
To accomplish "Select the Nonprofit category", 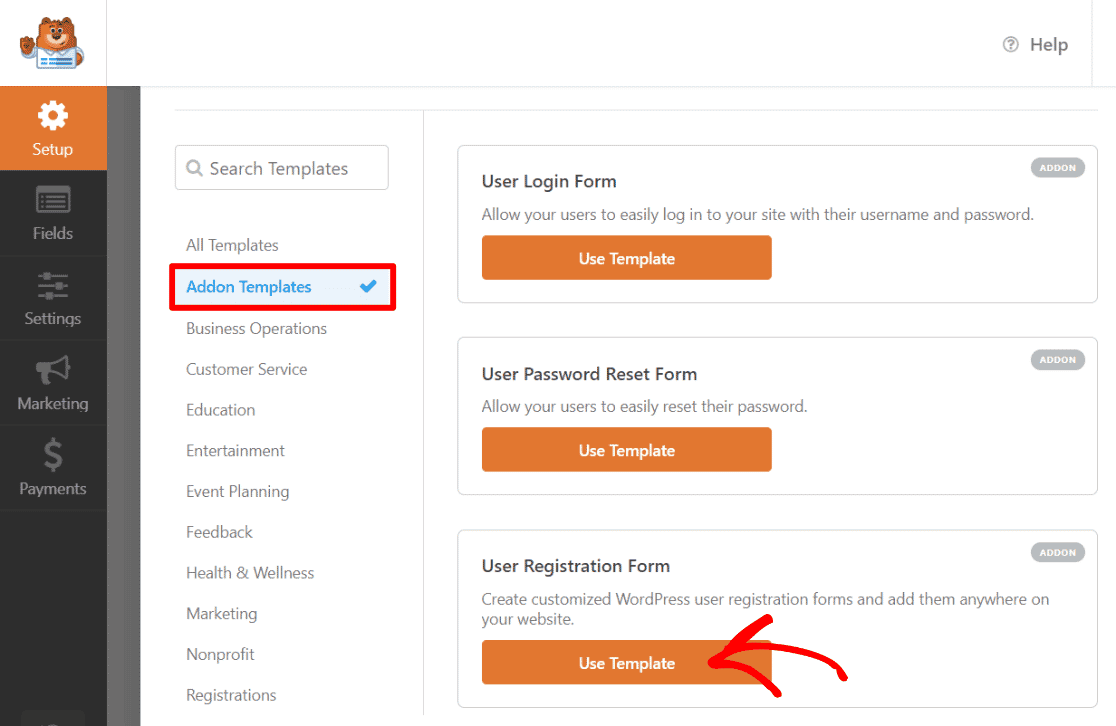I will click(x=220, y=654).
